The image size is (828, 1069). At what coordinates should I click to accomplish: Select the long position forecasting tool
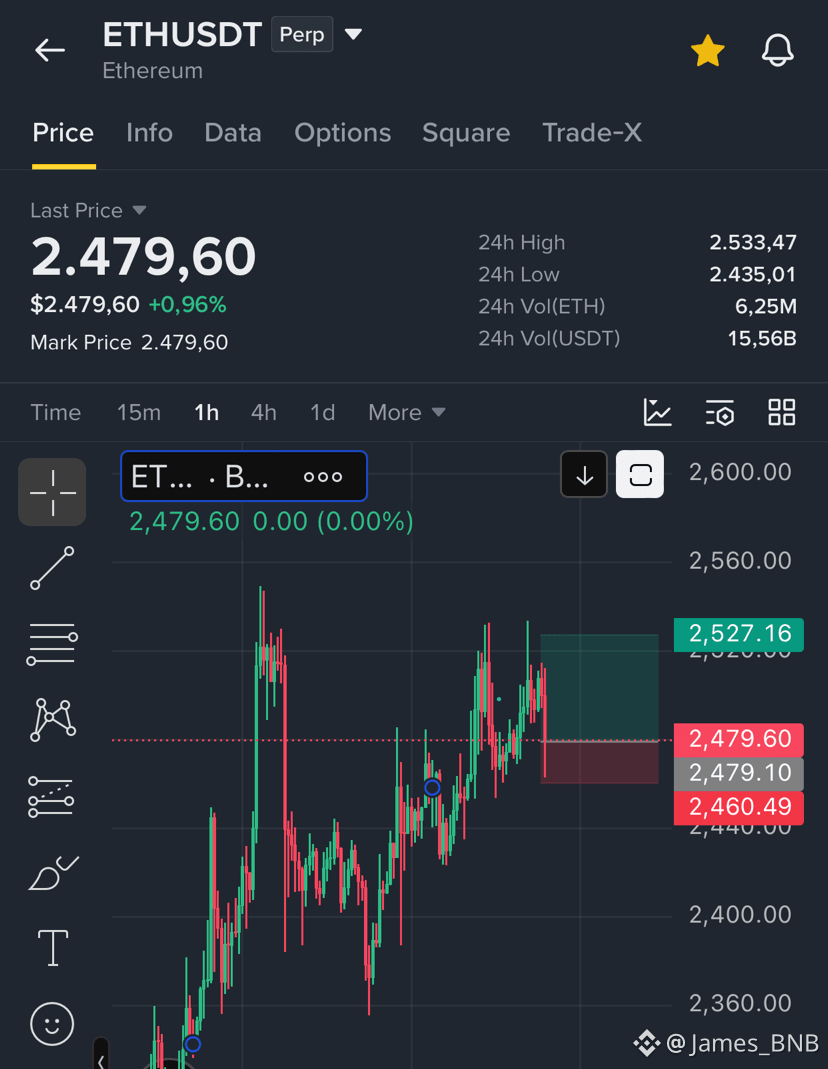point(51,797)
